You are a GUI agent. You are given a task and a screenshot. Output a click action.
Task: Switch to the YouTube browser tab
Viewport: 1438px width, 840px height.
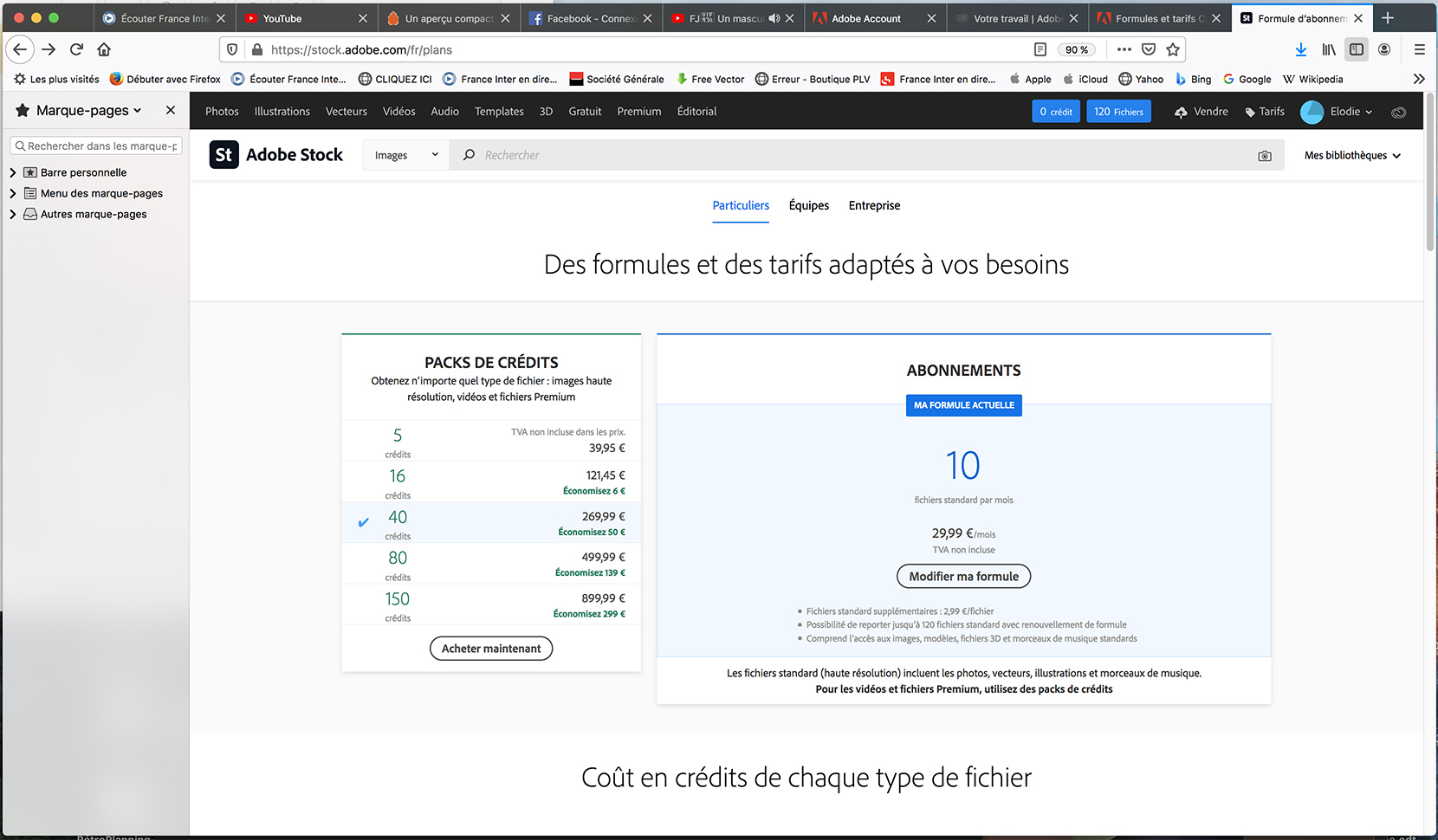coord(306,18)
